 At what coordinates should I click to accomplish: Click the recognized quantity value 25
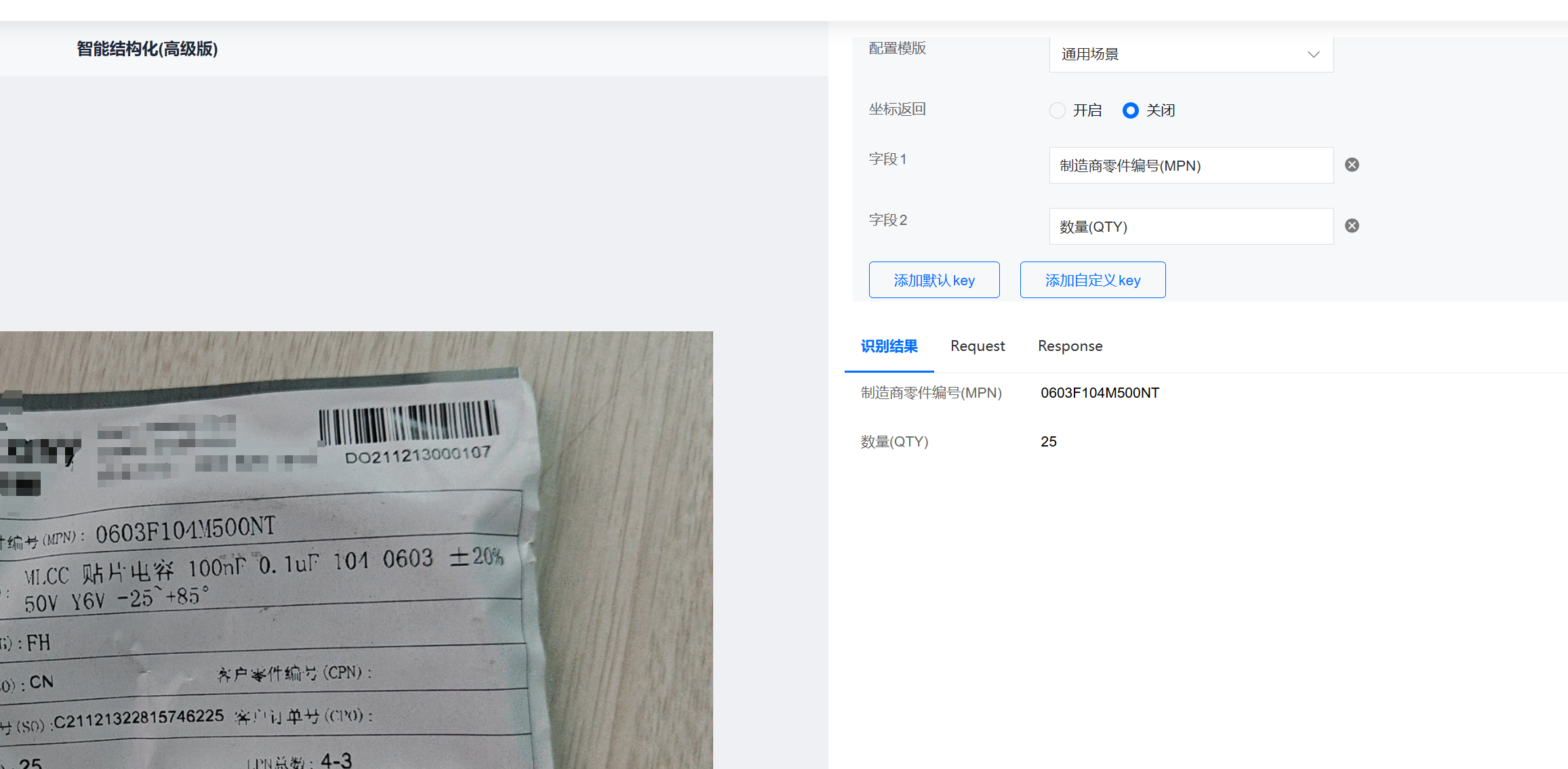[1048, 442]
